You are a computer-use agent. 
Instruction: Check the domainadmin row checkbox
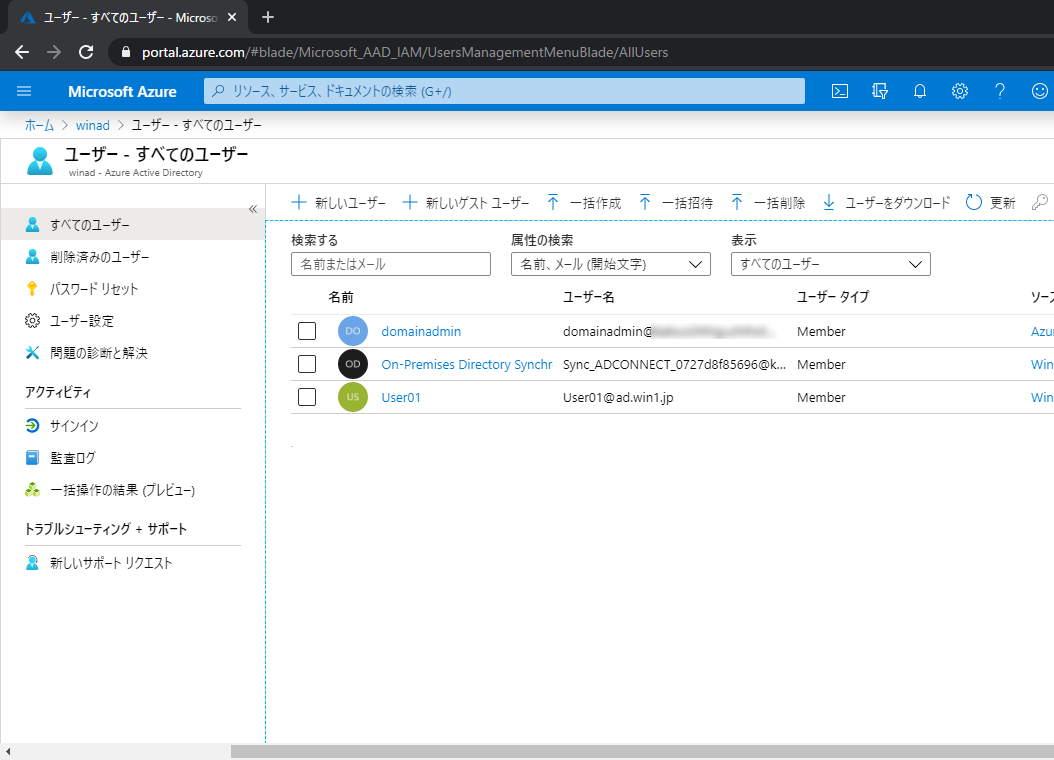tap(307, 331)
